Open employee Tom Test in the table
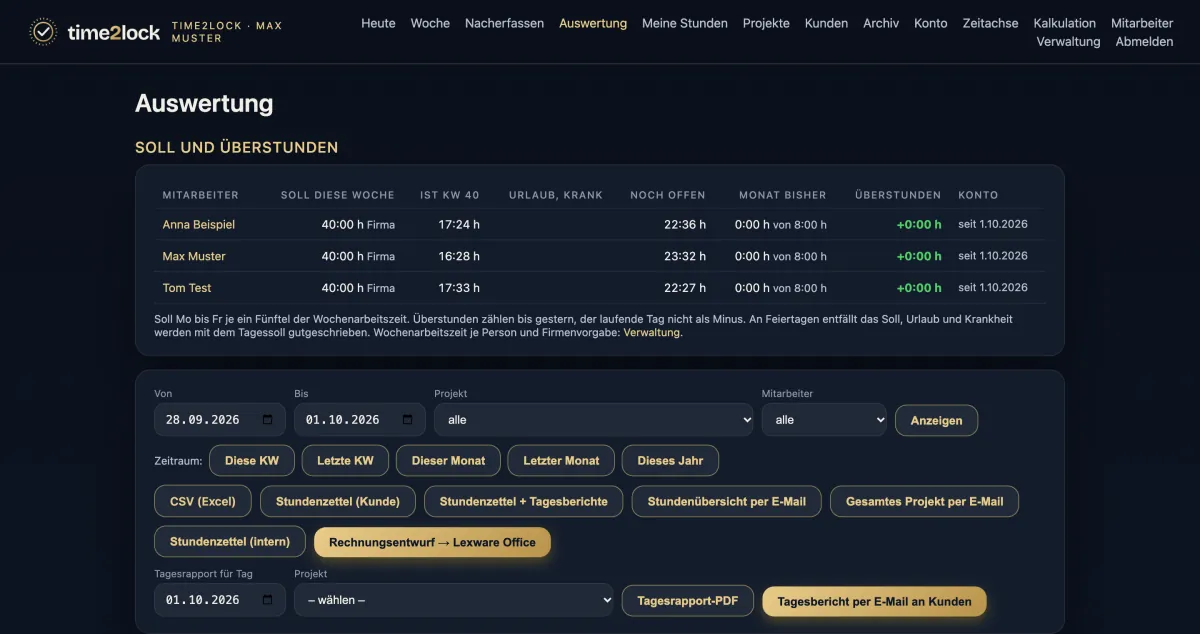 pos(187,288)
